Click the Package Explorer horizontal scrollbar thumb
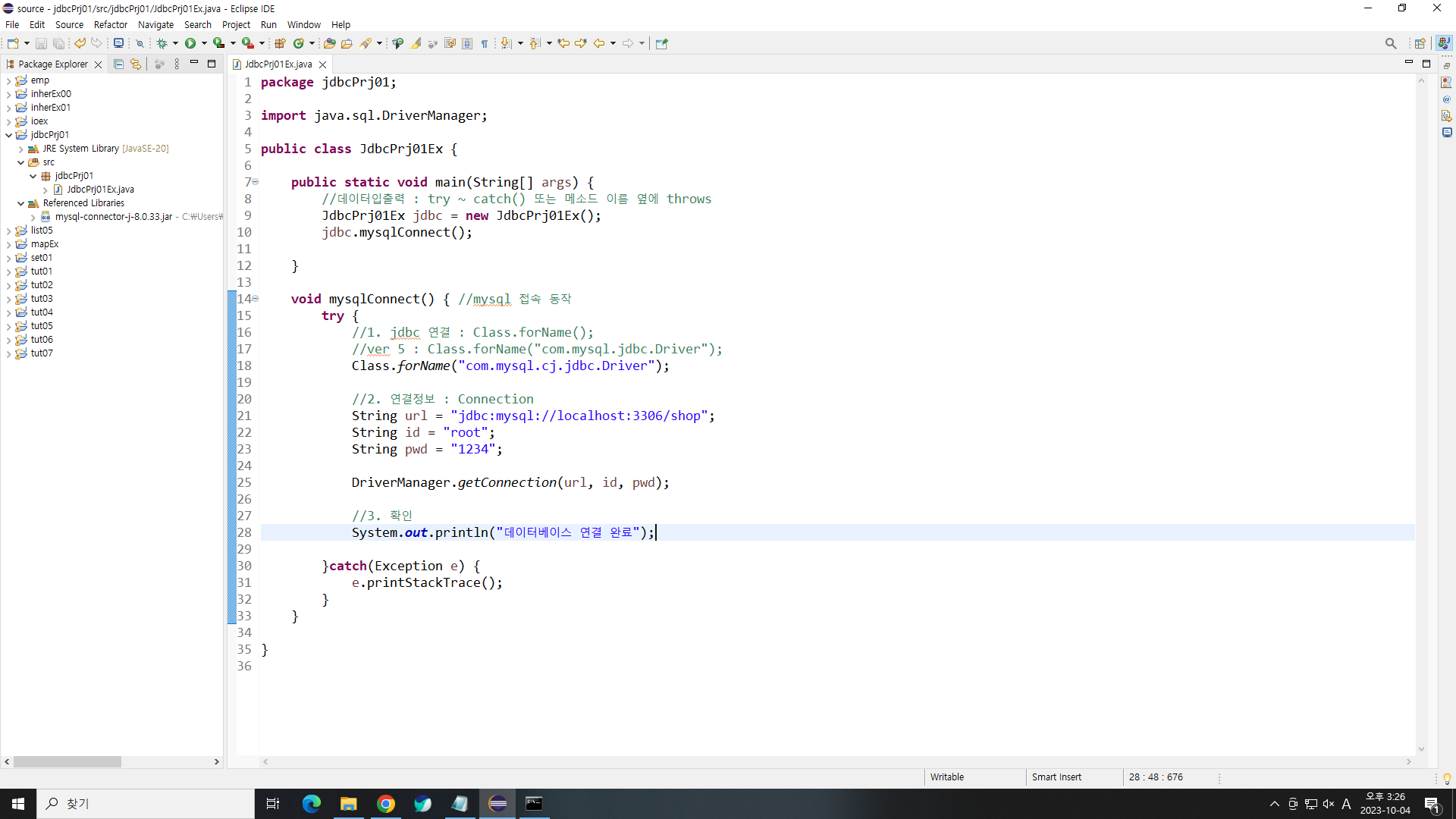This screenshot has width=1456, height=819. point(67,761)
